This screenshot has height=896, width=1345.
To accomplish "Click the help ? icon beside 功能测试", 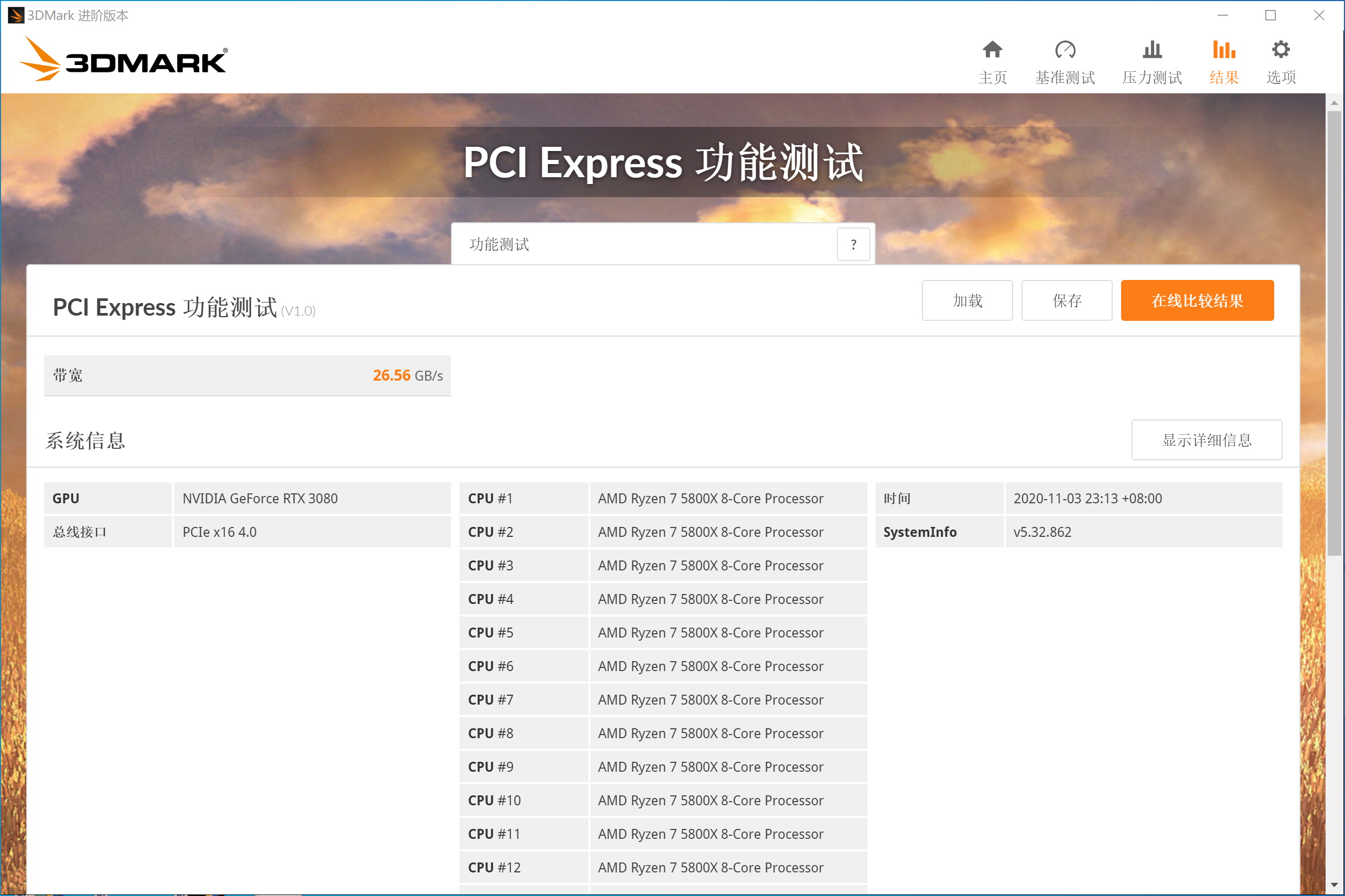I will (x=853, y=244).
